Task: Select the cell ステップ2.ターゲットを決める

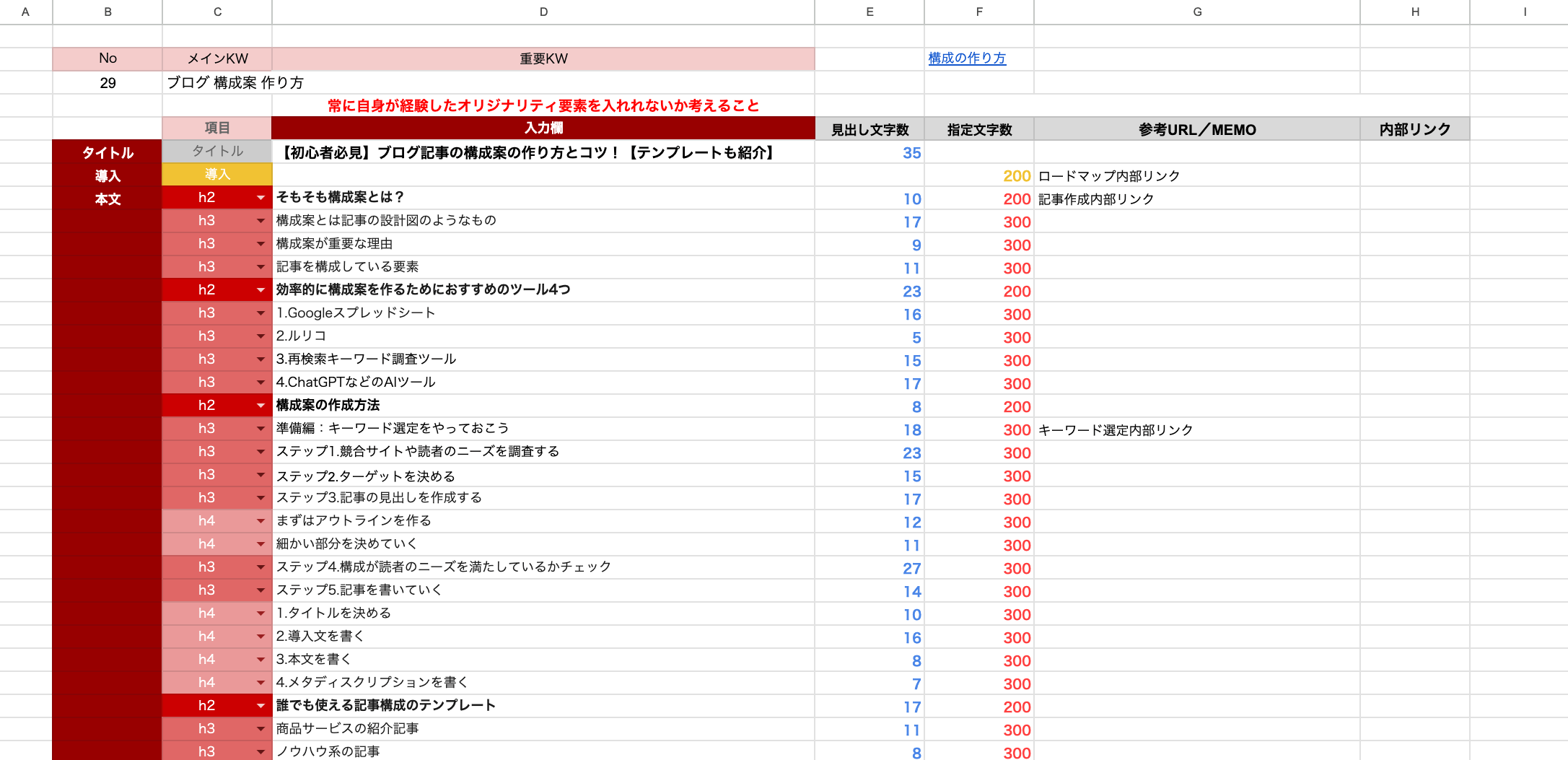Action: (543, 475)
